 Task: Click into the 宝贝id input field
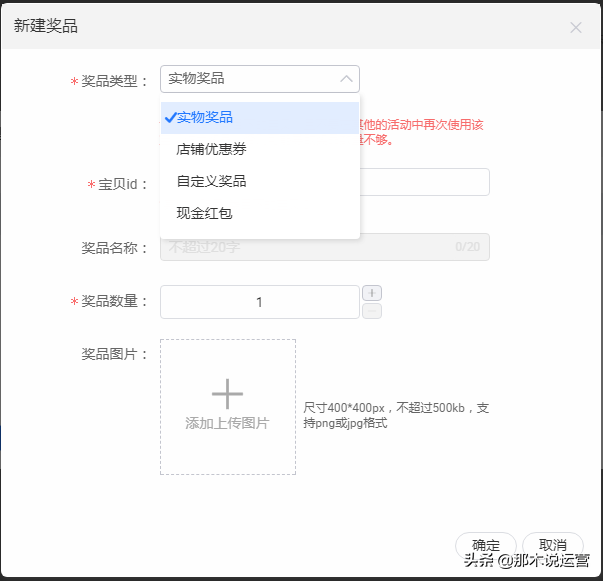tap(425, 182)
